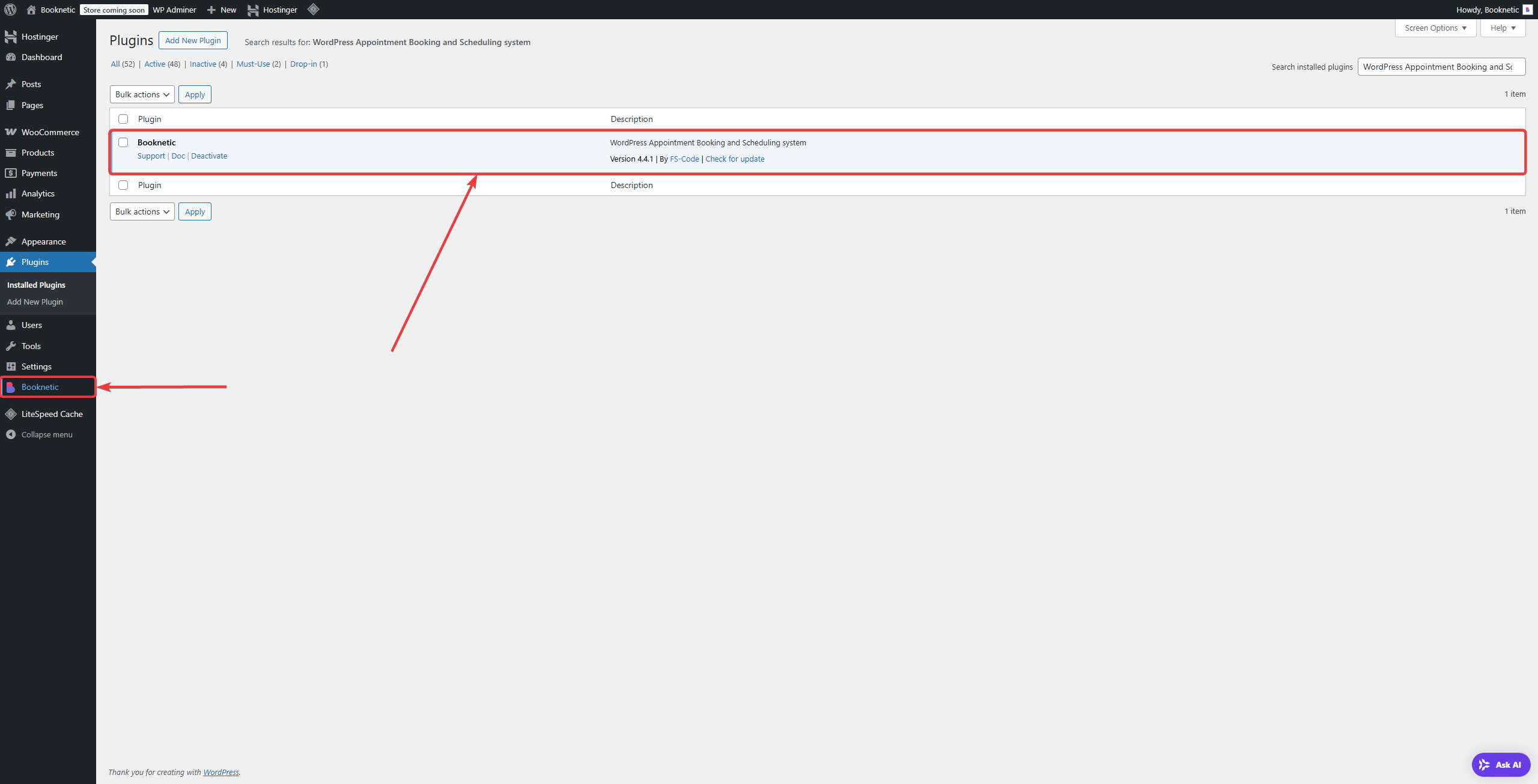This screenshot has height=784, width=1538.
Task: Filter plugins by Inactive
Action: click(202, 64)
